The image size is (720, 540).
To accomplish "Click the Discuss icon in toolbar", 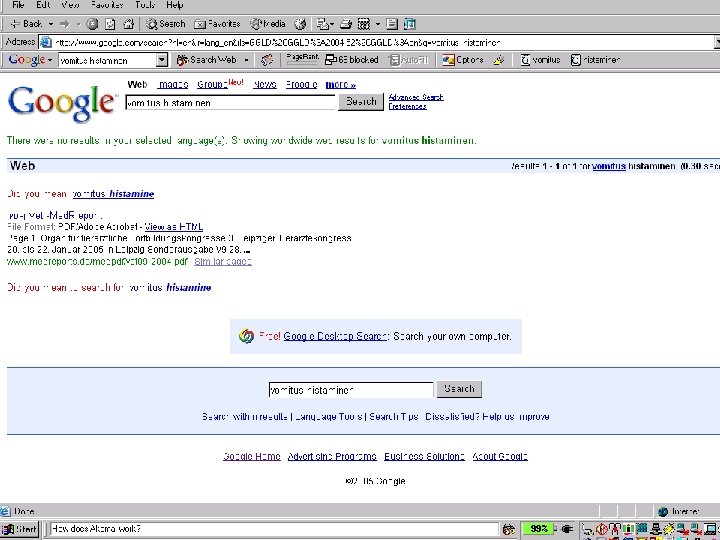I will point(392,24).
